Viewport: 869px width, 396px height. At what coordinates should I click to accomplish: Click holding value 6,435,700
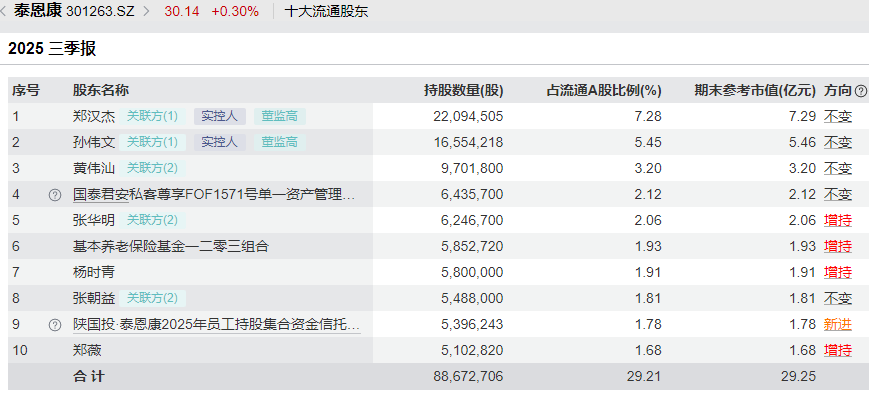[473, 194]
